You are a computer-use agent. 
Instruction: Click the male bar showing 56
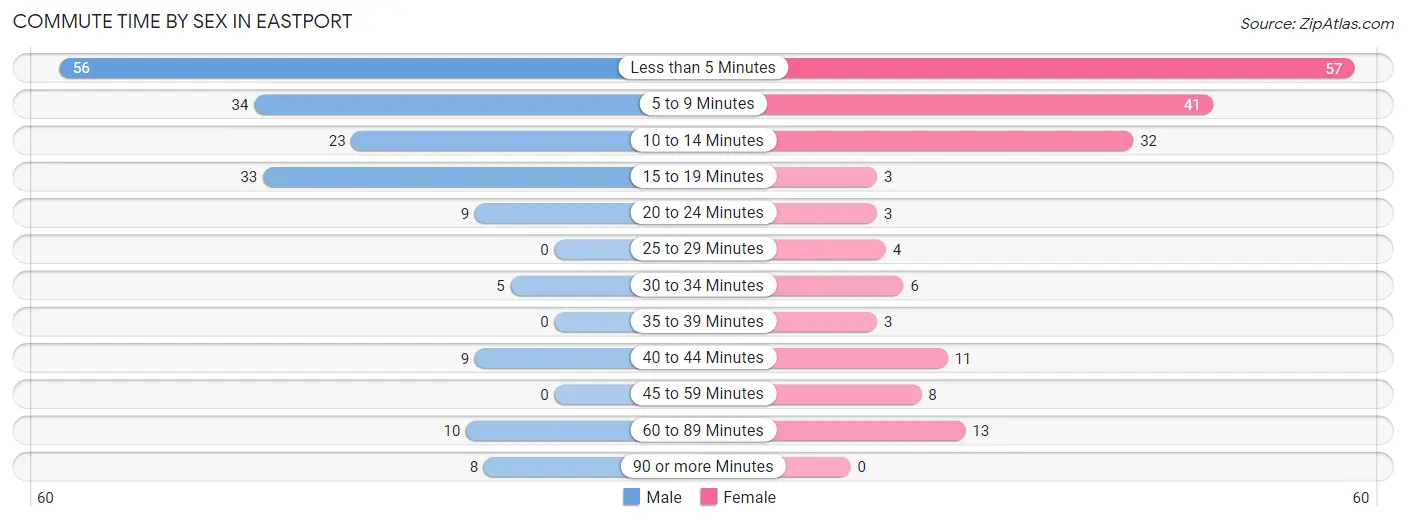pos(340,68)
